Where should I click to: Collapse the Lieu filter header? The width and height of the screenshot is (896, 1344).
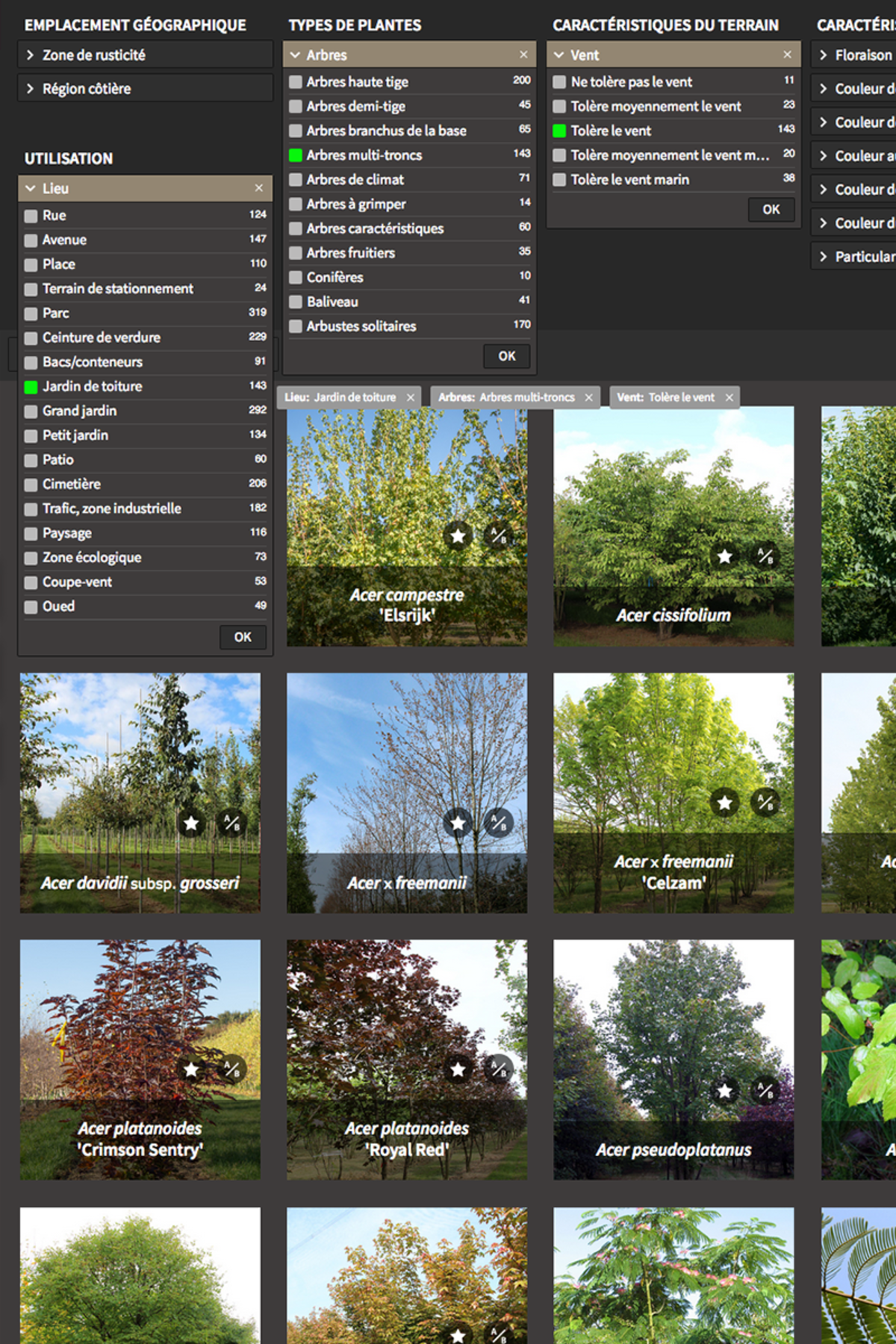coord(145,188)
